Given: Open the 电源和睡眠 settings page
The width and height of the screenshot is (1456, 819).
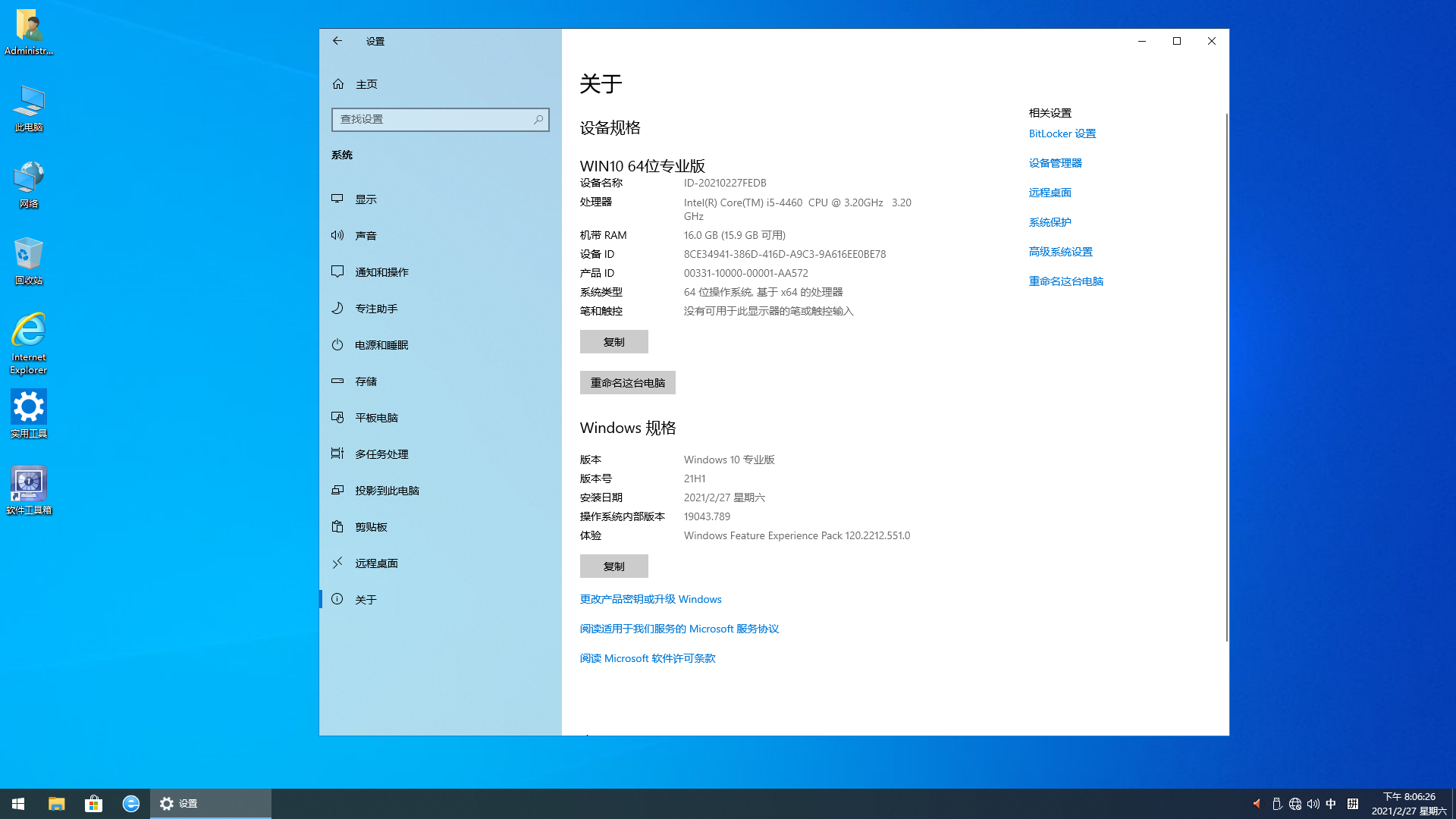Looking at the screenshot, I should point(441,345).
